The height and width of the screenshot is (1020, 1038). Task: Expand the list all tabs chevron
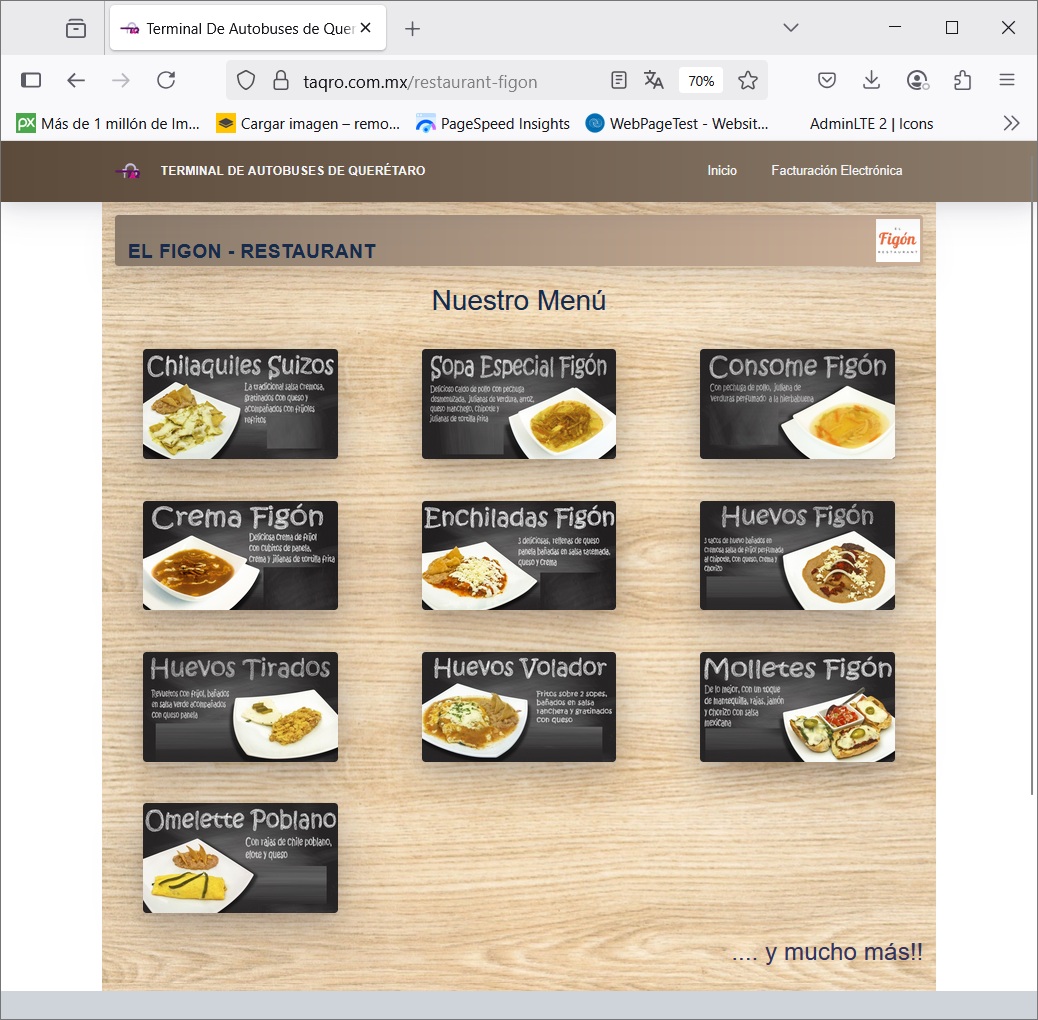click(x=791, y=28)
